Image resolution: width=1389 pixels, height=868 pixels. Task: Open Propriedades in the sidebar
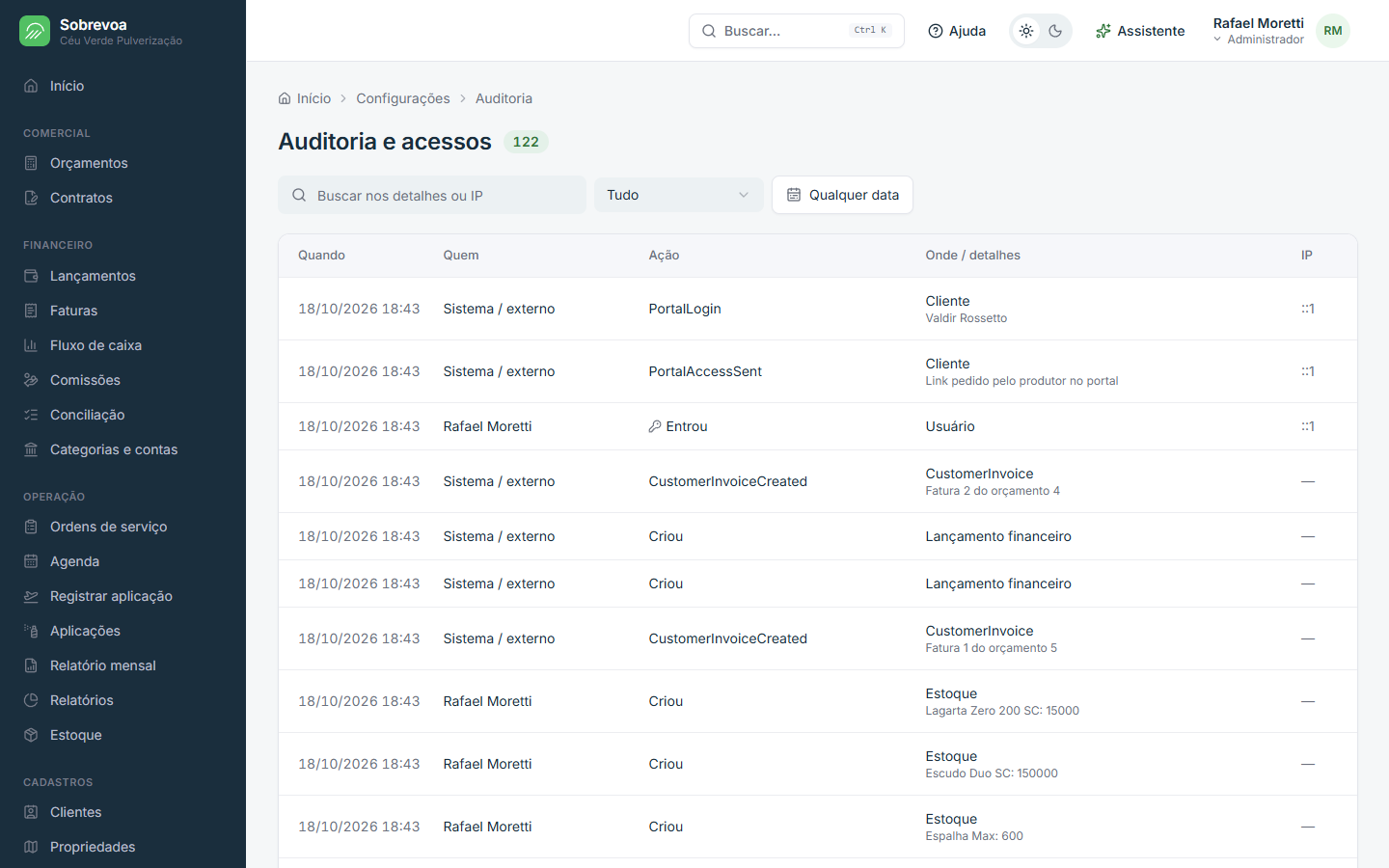pyautogui.click(x=123, y=847)
